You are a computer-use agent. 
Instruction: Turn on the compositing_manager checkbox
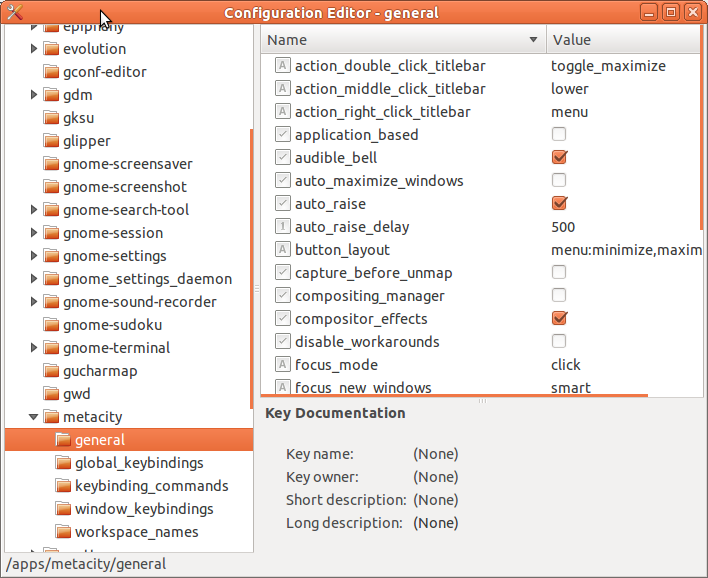(x=559, y=296)
